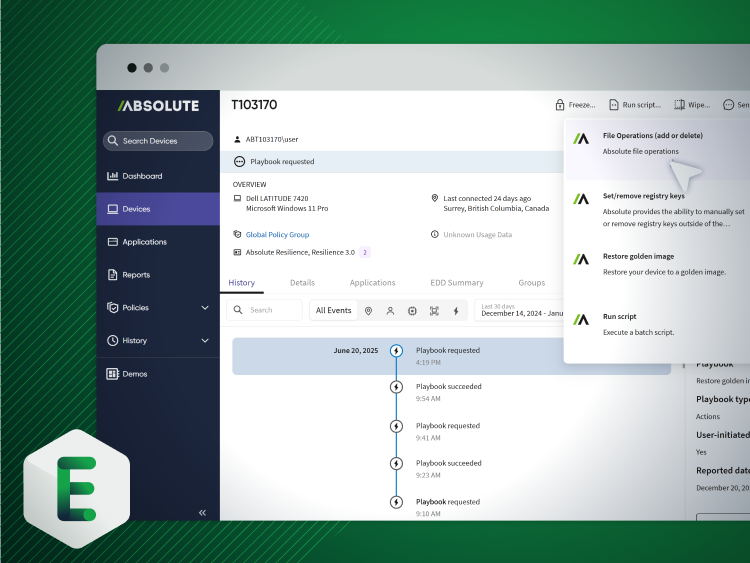Click the Global Policy Group shield icon
The height and width of the screenshot is (563, 750).
[237, 234]
